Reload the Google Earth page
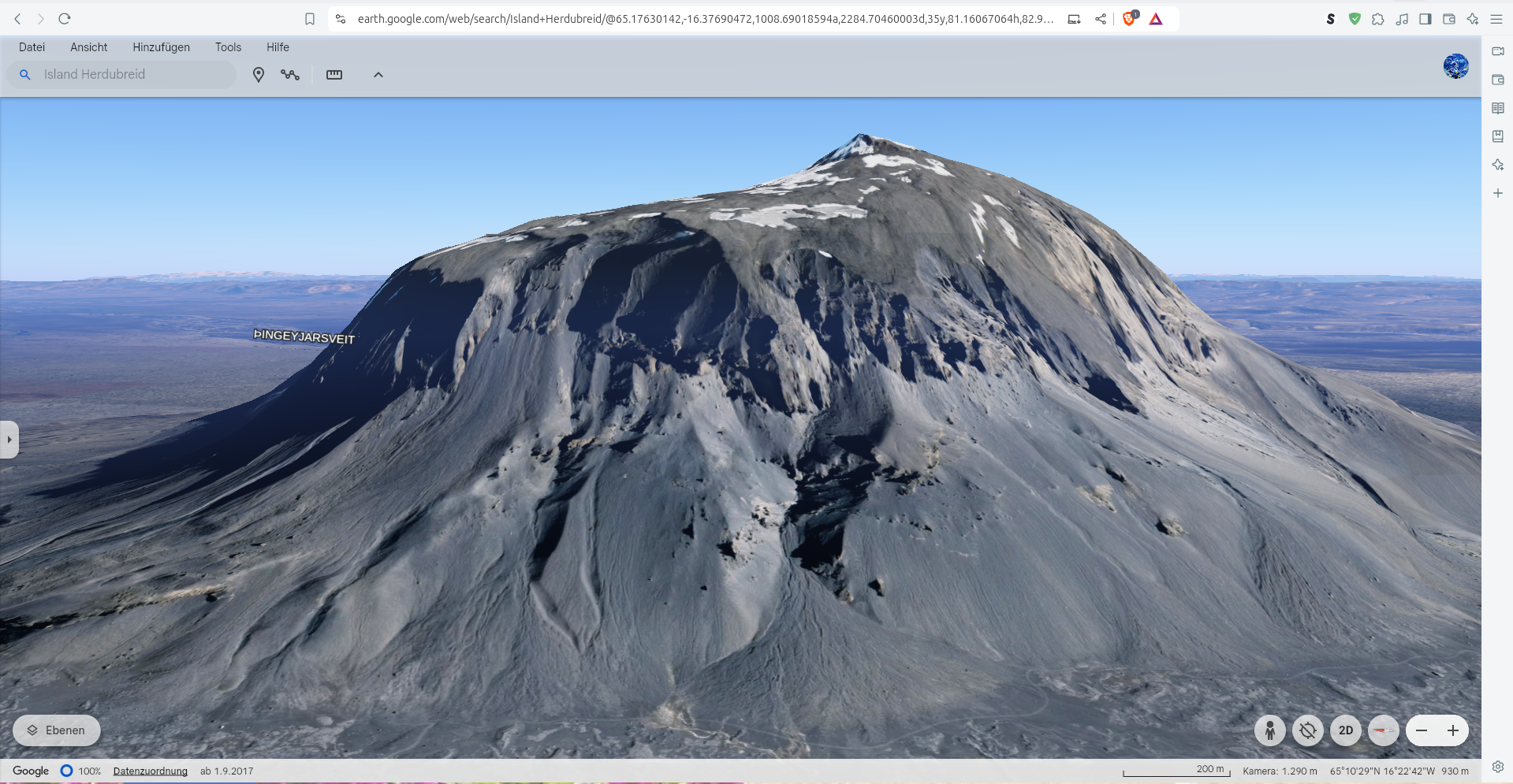The width and height of the screenshot is (1513, 784). (x=65, y=19)
